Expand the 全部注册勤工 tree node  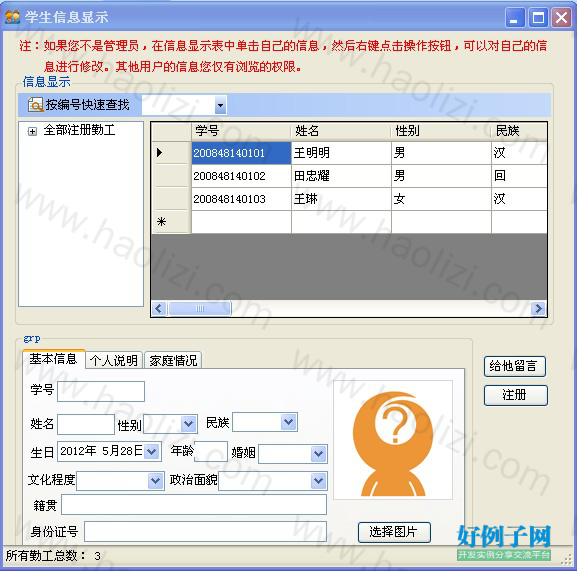coord(32,131)
